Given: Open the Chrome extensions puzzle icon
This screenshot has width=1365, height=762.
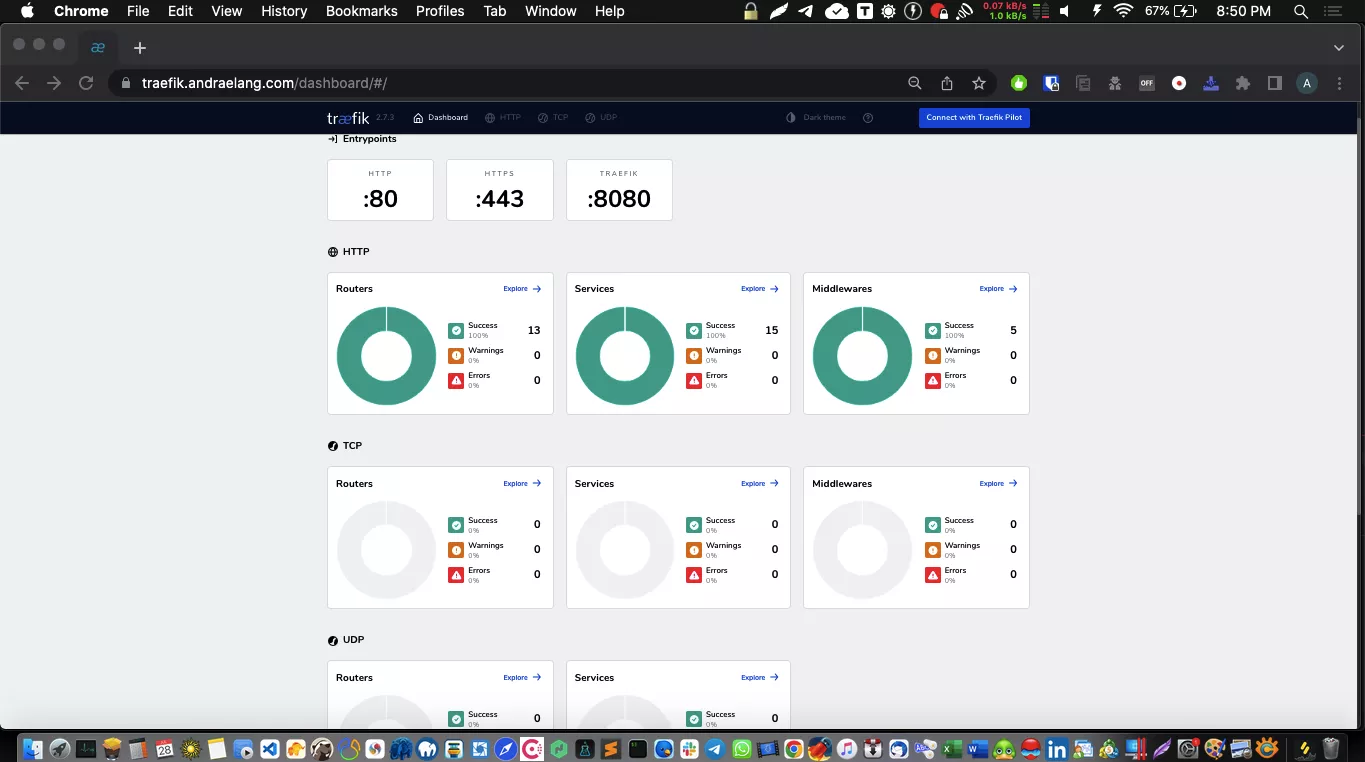Looking at the screenshot, I should pos(1243,83).
